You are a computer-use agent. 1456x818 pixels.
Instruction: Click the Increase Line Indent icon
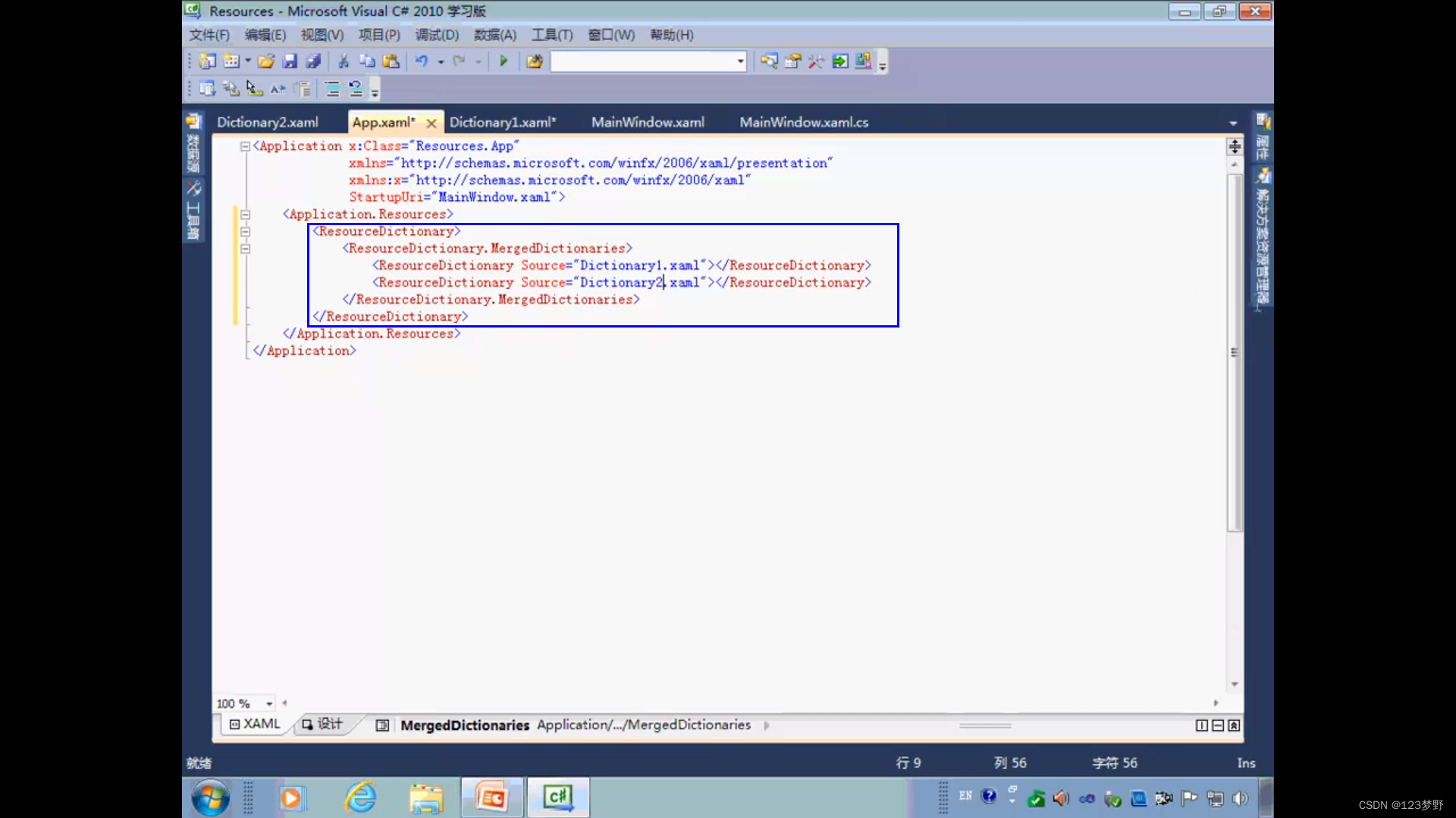tap(332, 89)
